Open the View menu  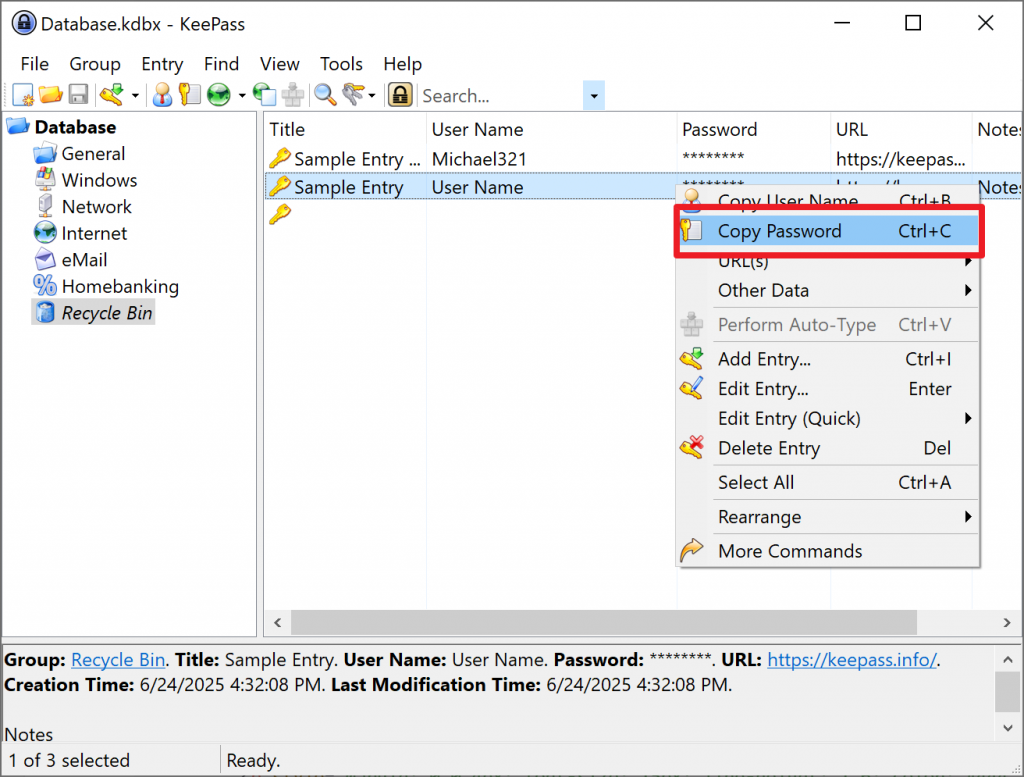point(280,64)
